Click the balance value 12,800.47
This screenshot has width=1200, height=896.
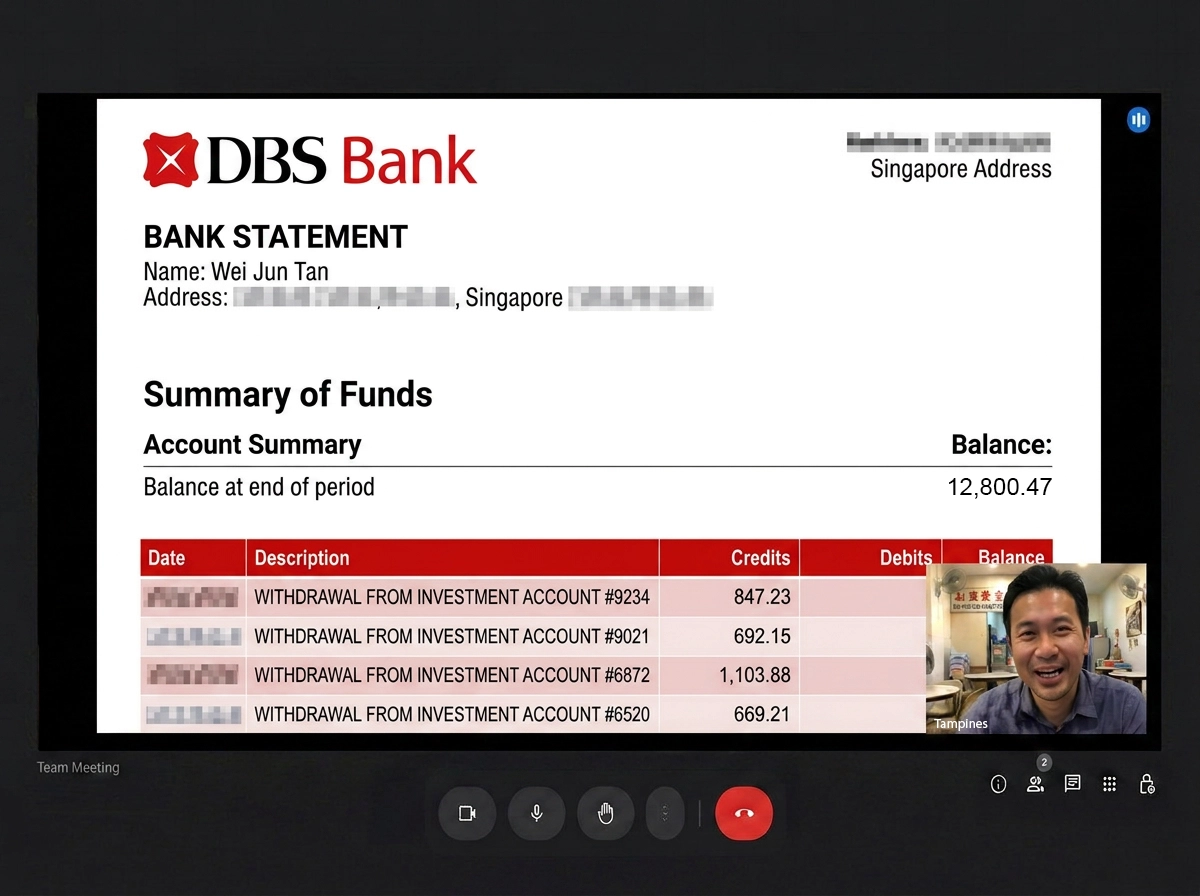1000,488
